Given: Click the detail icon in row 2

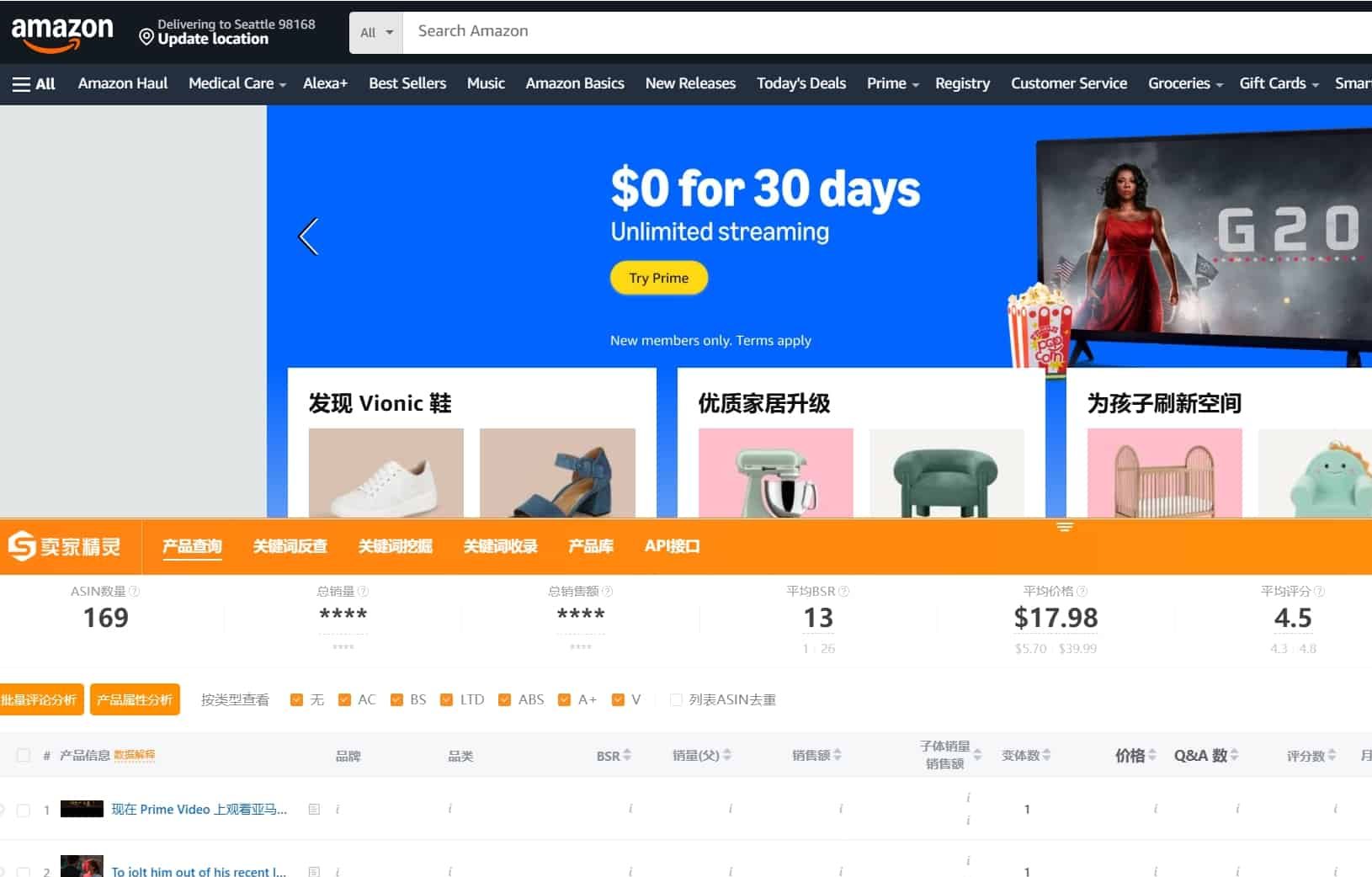Looking at the screenshot, I should (314, 871).
